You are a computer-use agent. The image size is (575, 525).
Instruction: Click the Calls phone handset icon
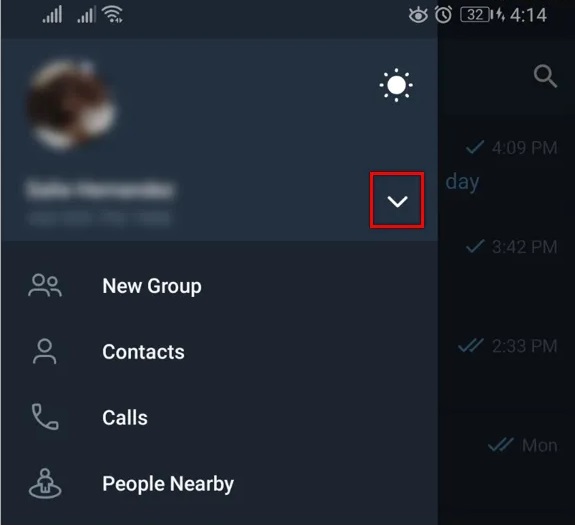45,417
